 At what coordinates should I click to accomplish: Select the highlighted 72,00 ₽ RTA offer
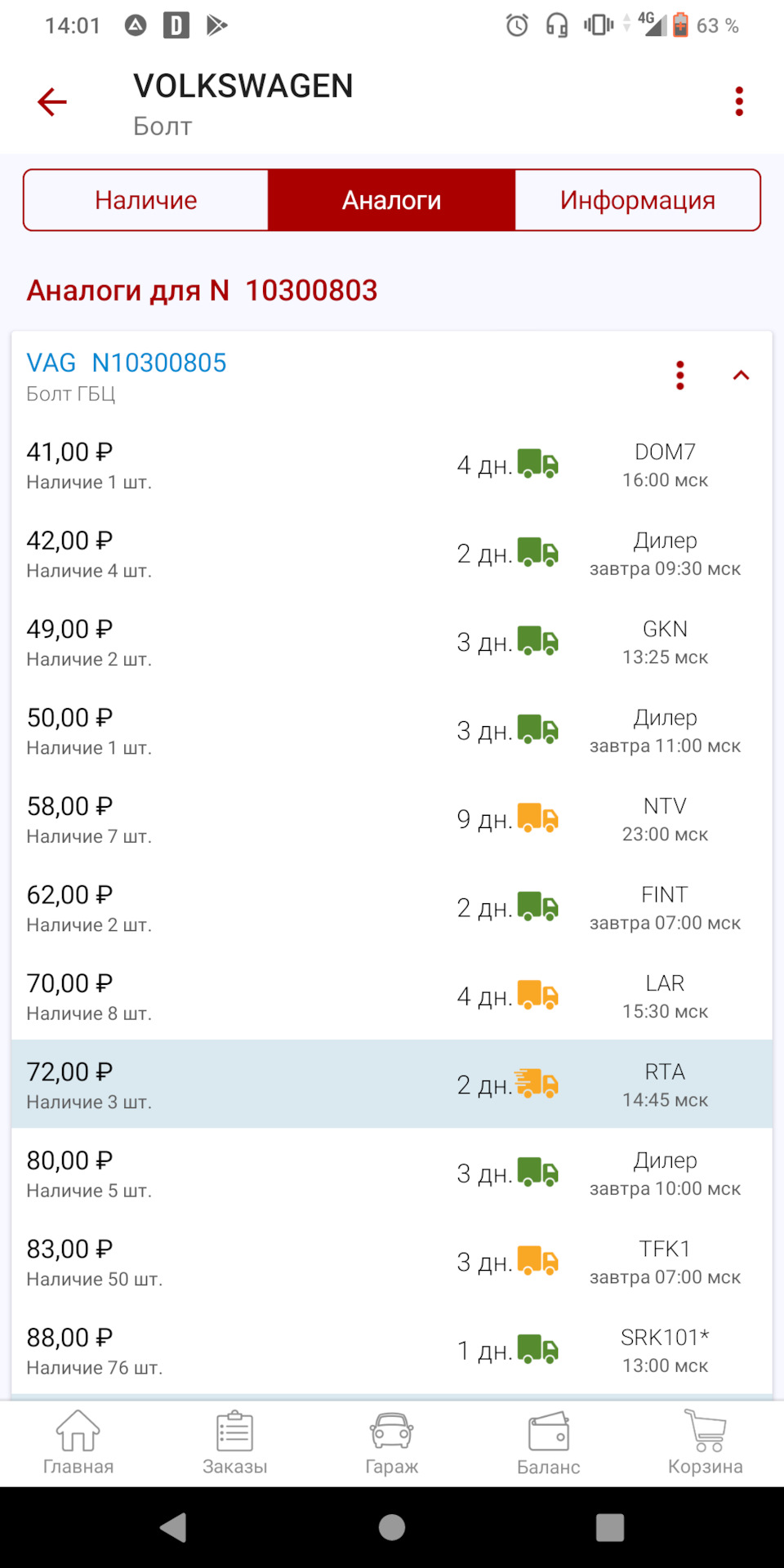point(392,1085)
